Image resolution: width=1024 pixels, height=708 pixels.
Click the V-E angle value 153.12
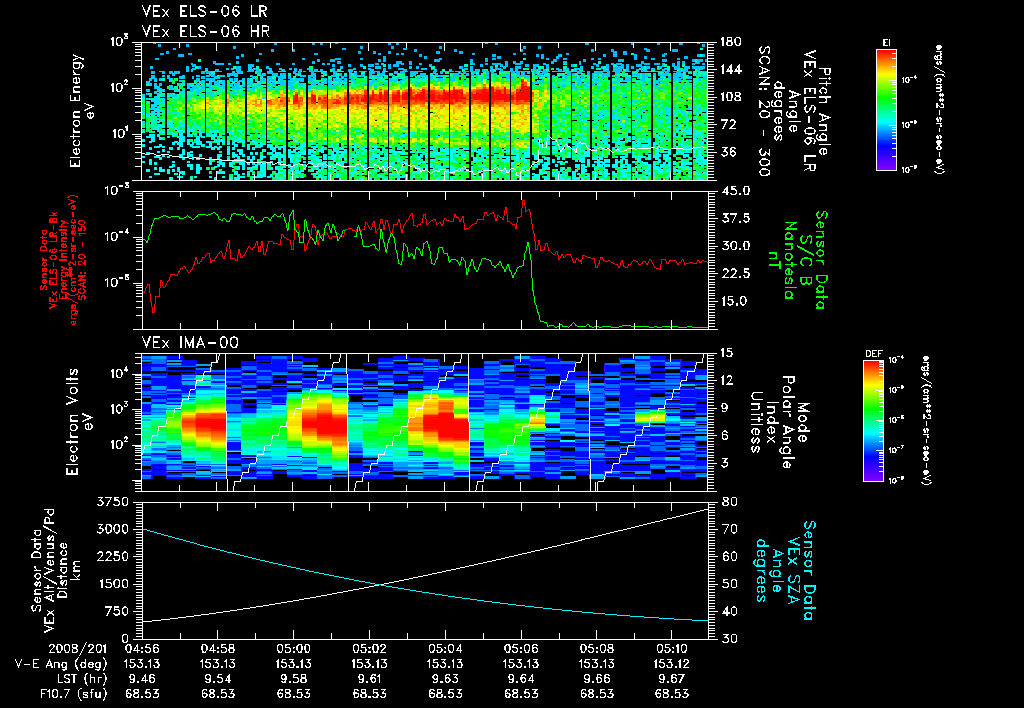pyautogui.click(x=671, y=664)
